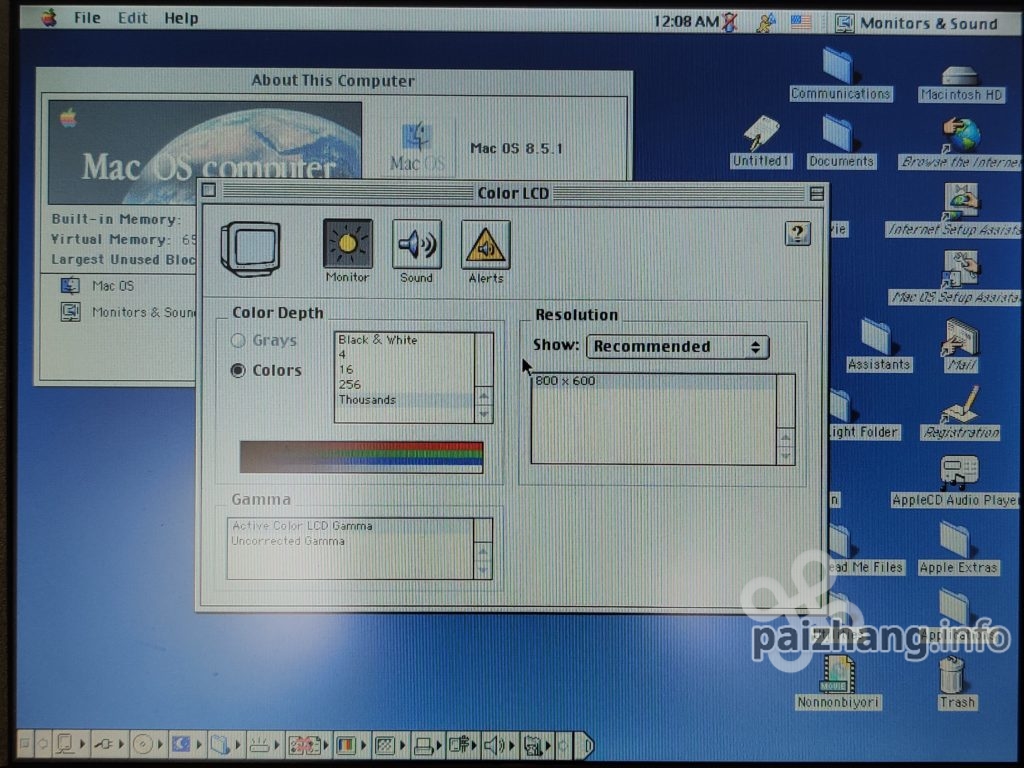
Task: Select the 800 x 600 resolution
Action: click(566, 381)
